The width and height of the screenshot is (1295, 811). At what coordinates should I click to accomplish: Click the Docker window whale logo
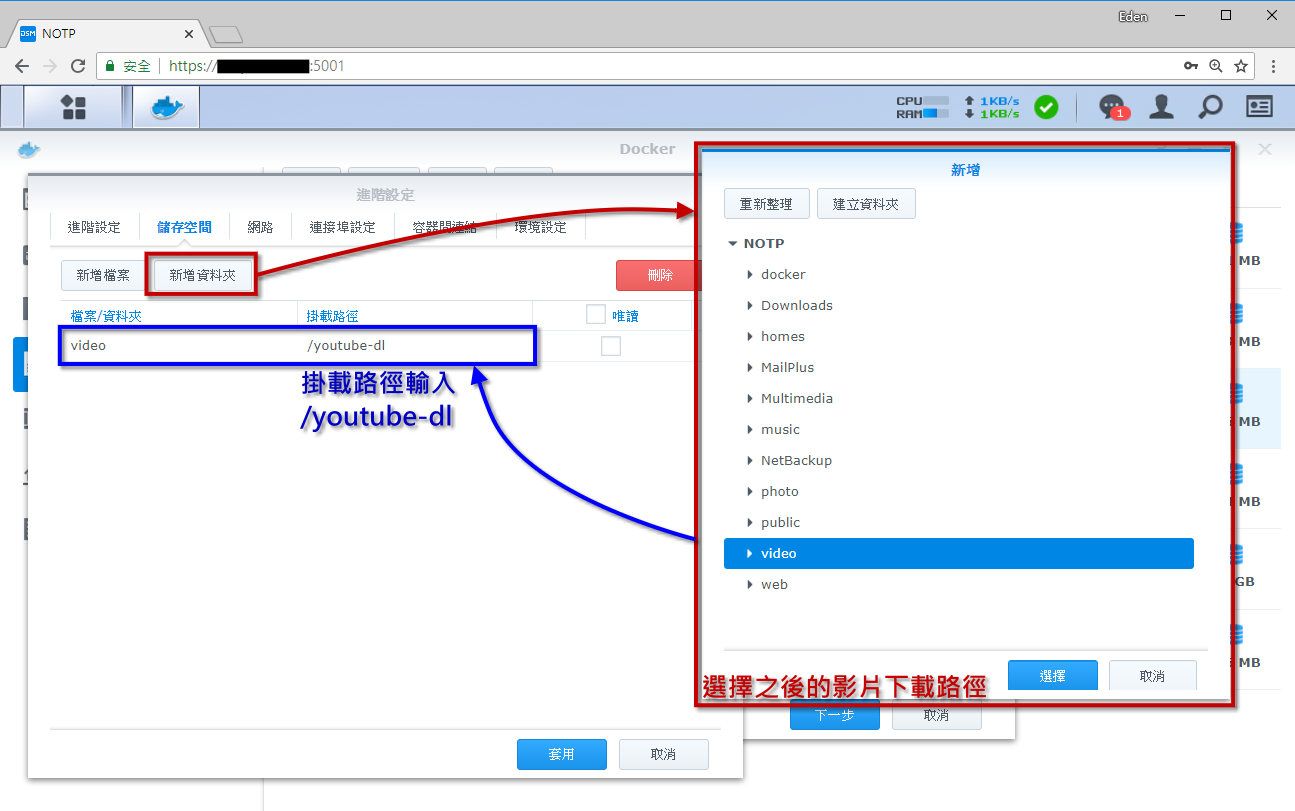coord(29,149)
